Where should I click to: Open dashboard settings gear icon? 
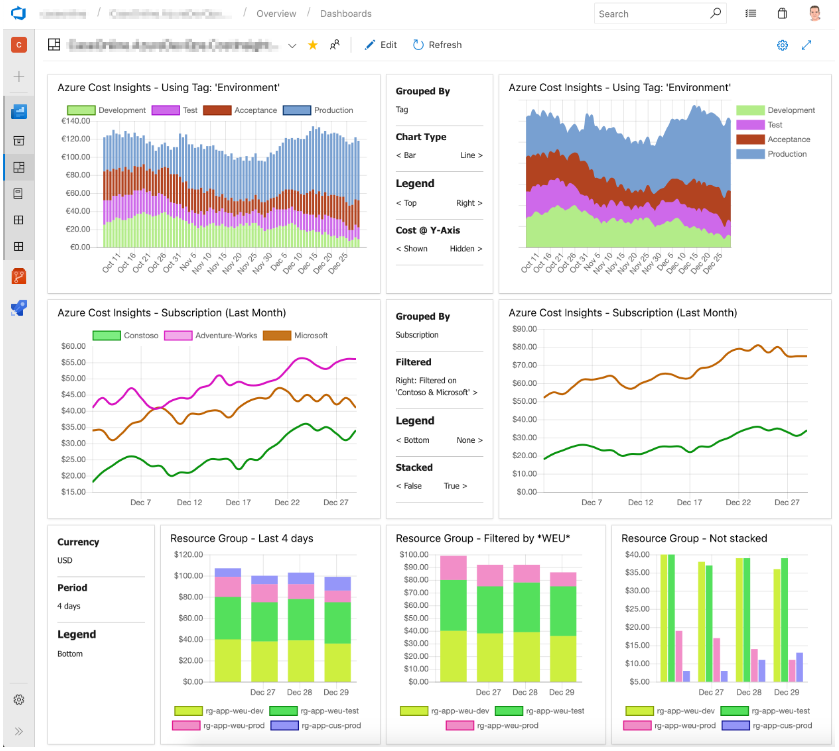[782, 45]
